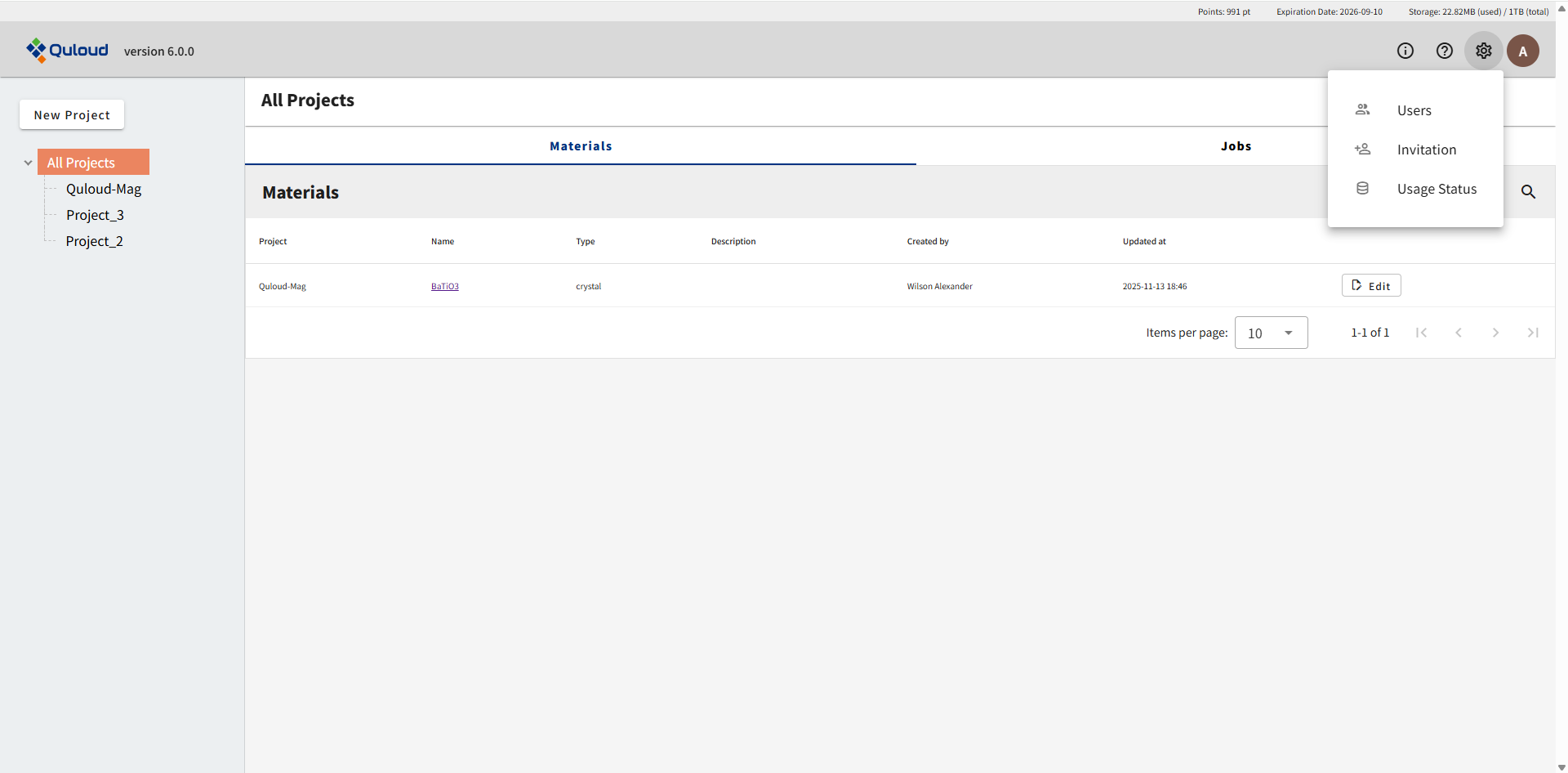
Task: Open the Items per page dropdown
Action: 1271,333
